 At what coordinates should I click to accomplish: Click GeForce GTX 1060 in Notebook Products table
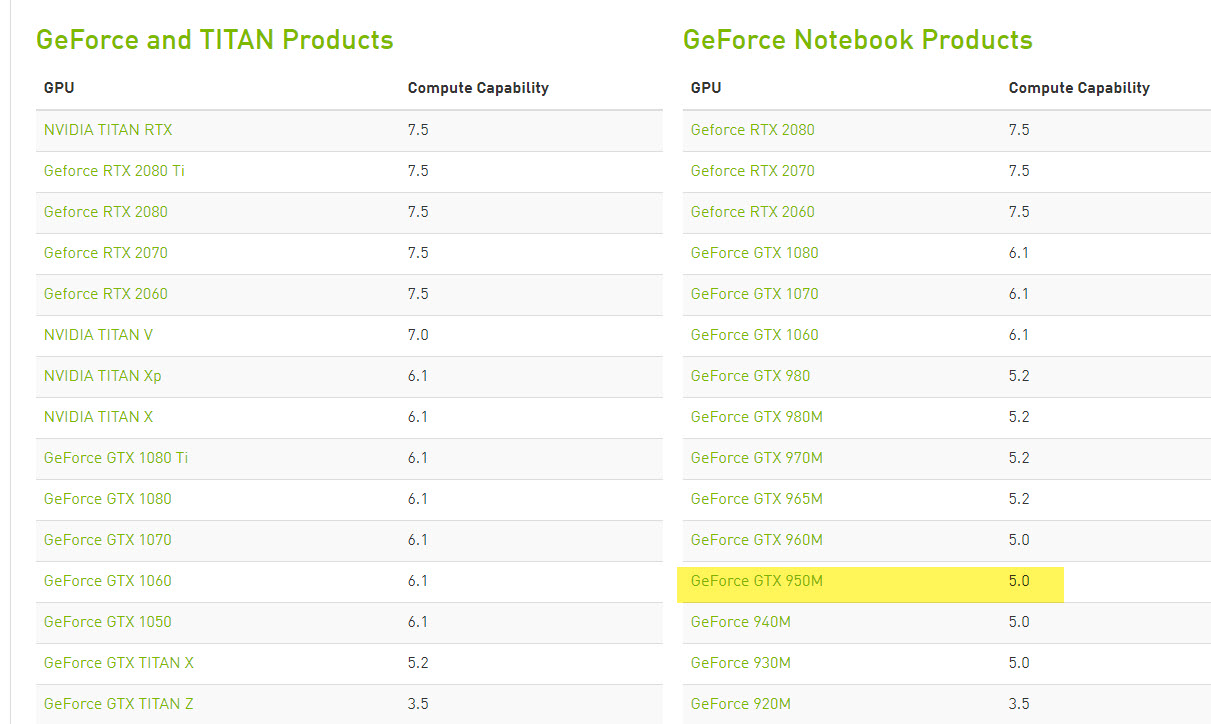755,335
